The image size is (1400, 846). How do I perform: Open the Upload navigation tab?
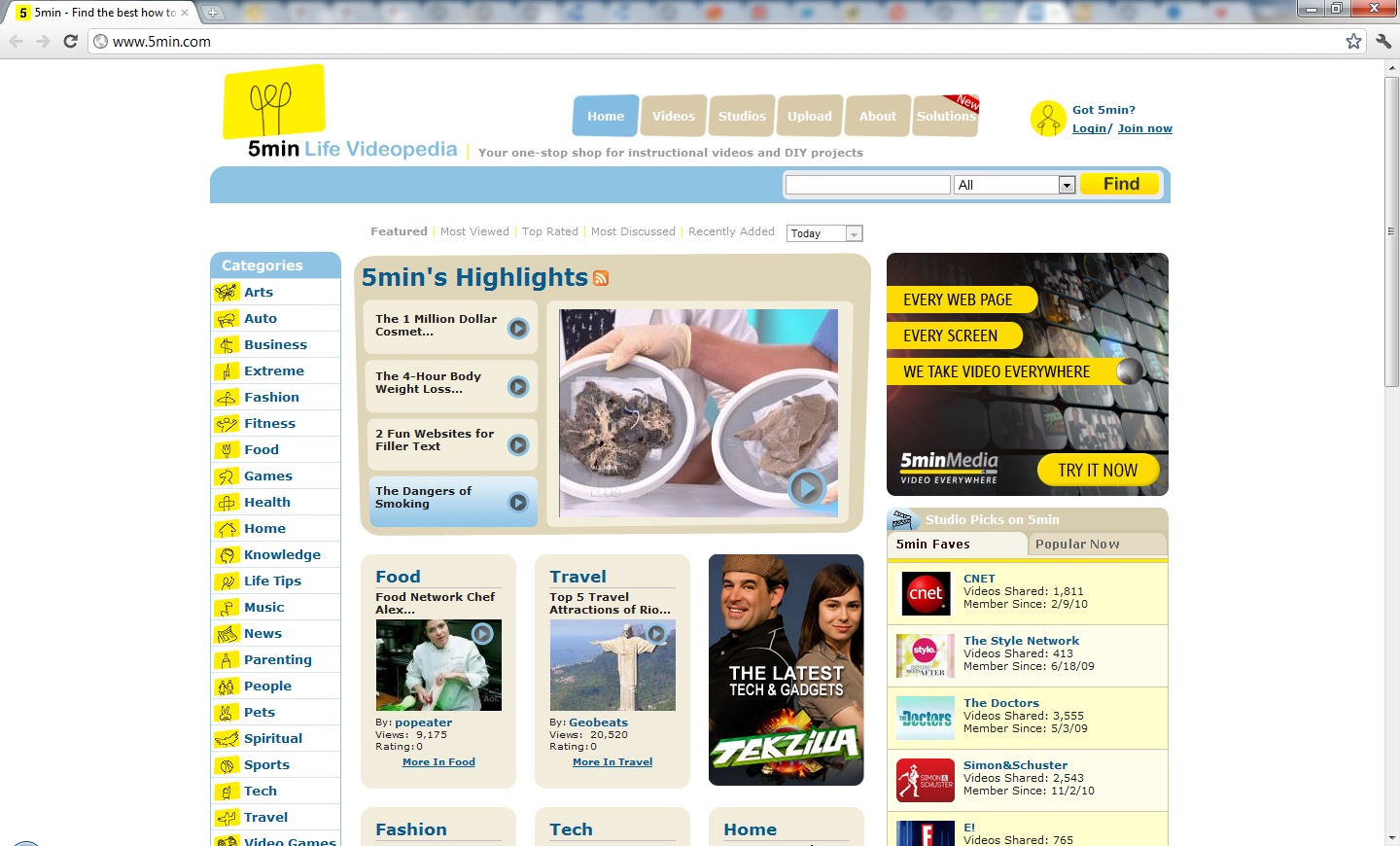(x=810, y=116)
